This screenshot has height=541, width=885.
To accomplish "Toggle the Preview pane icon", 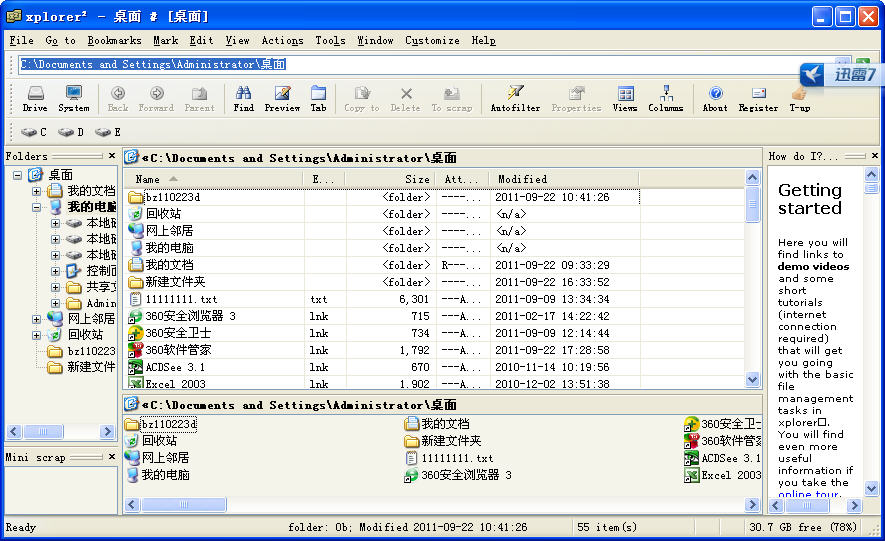I will coord(282,99).
